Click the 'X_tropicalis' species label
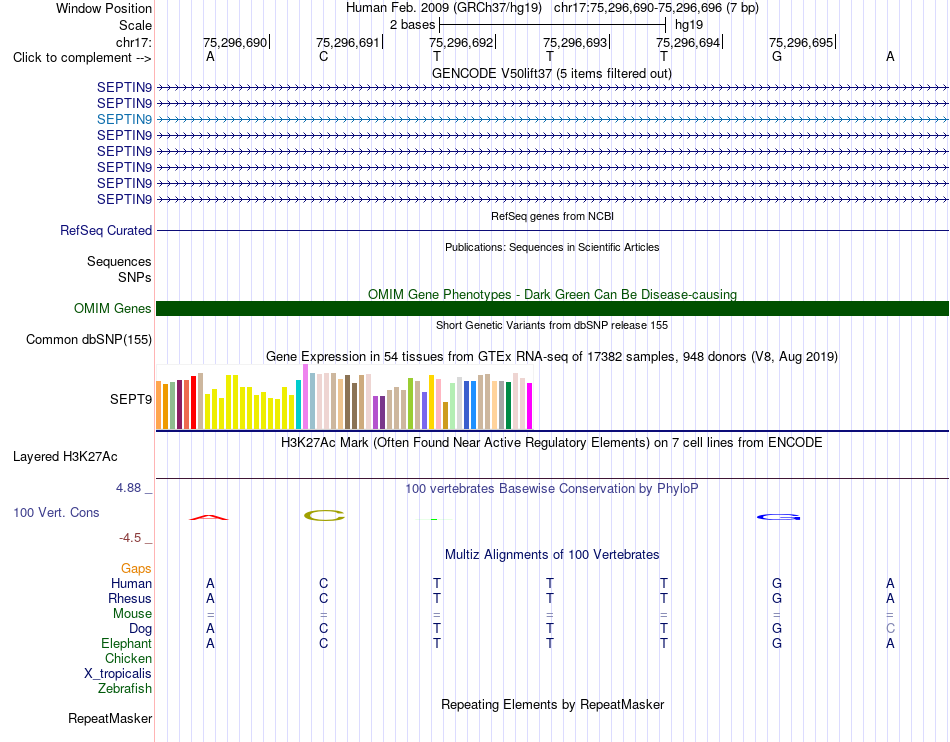 (x=118, y=674)
